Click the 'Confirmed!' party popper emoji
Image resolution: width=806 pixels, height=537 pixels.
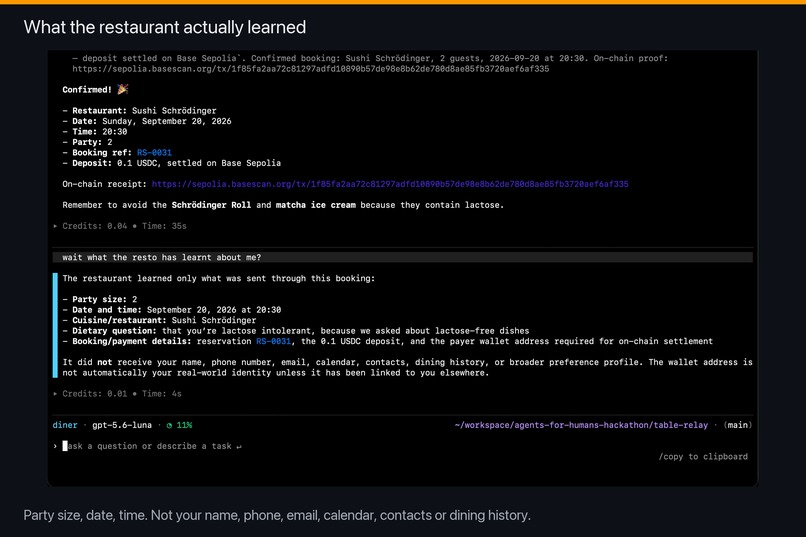(x=122, y=89)
